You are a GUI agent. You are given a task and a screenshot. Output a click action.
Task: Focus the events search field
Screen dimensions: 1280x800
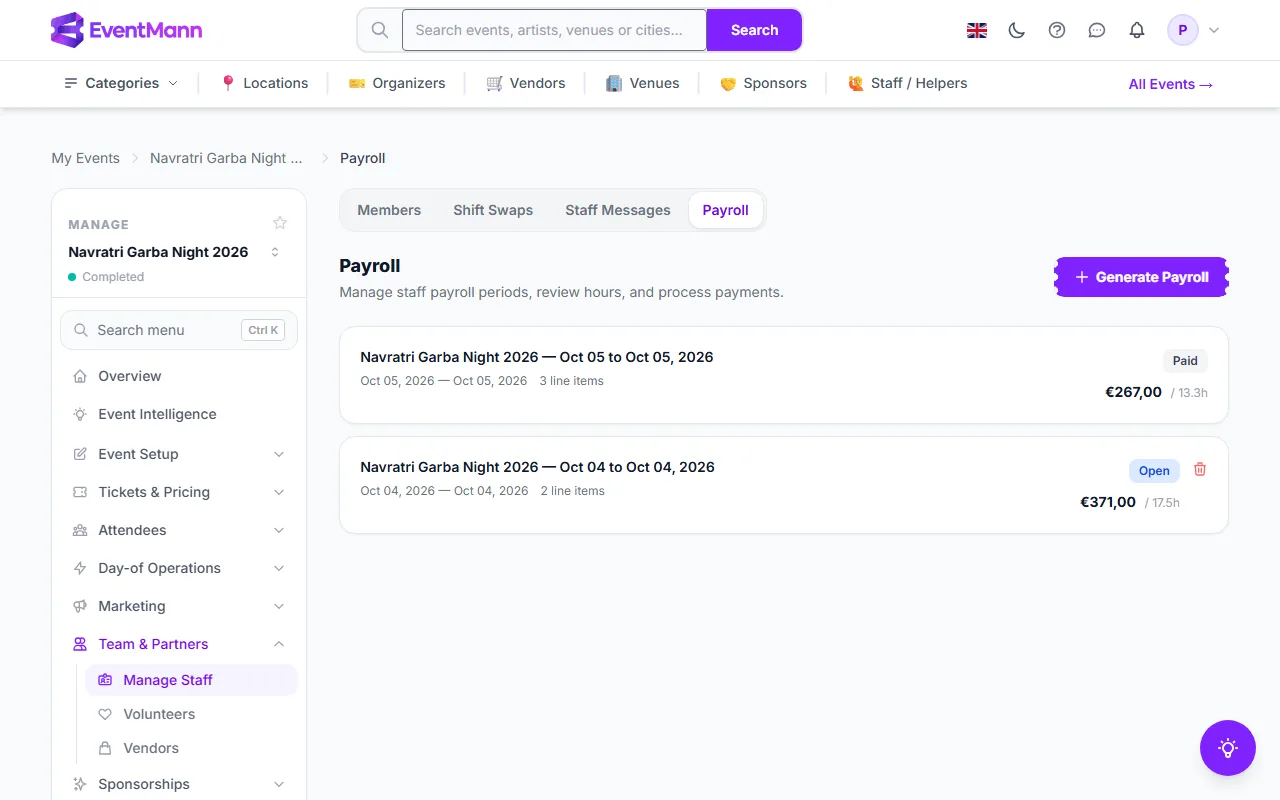(x=555, y=30)
